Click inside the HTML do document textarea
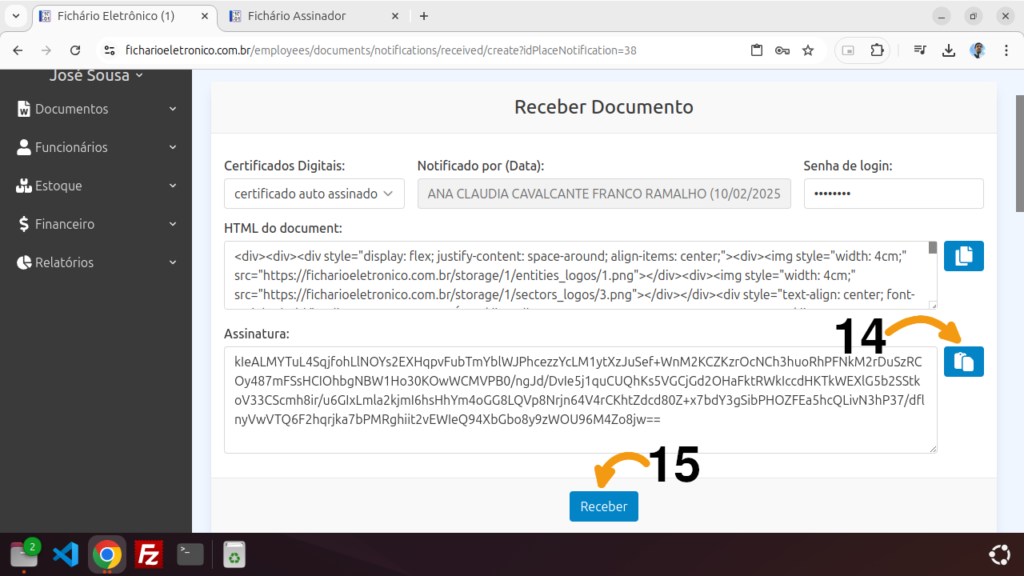The width and height of the screenshot is (1024, 576). tap(581, 275)
